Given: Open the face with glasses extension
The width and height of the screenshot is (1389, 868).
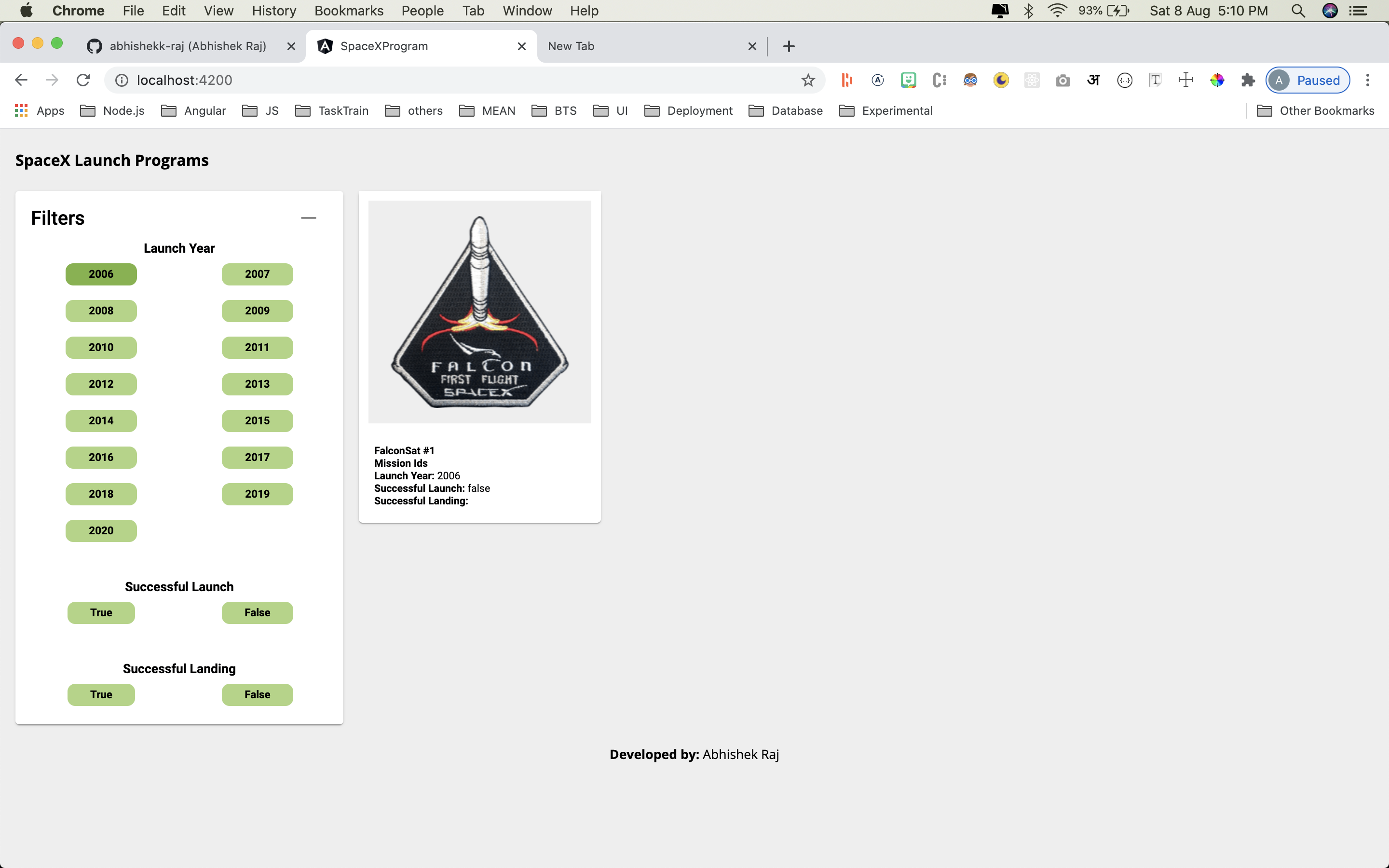Looking at the screenshot, I should click(970, 81).
